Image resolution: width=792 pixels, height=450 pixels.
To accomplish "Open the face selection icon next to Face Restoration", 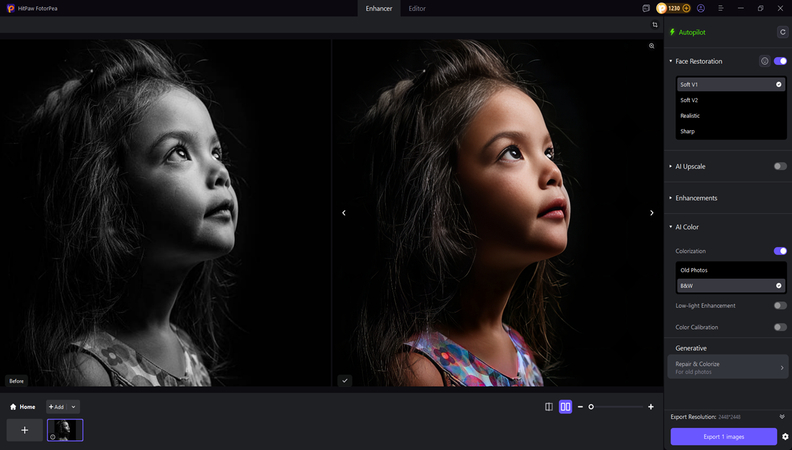I will coord(765,61).
